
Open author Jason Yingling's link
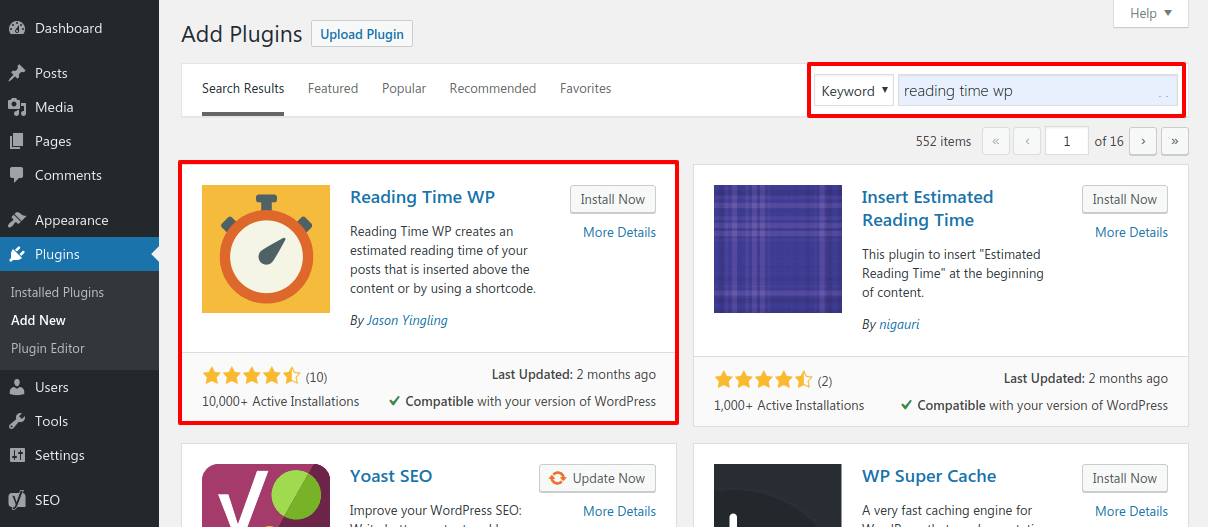point(407,320)
